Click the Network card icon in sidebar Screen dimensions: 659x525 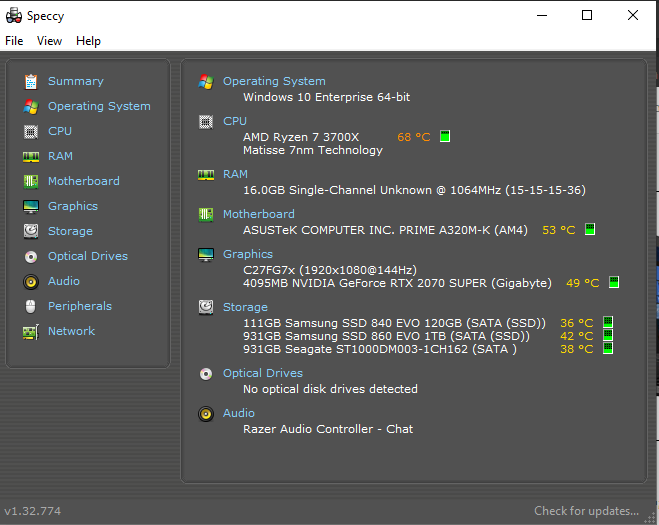(31, 332)
